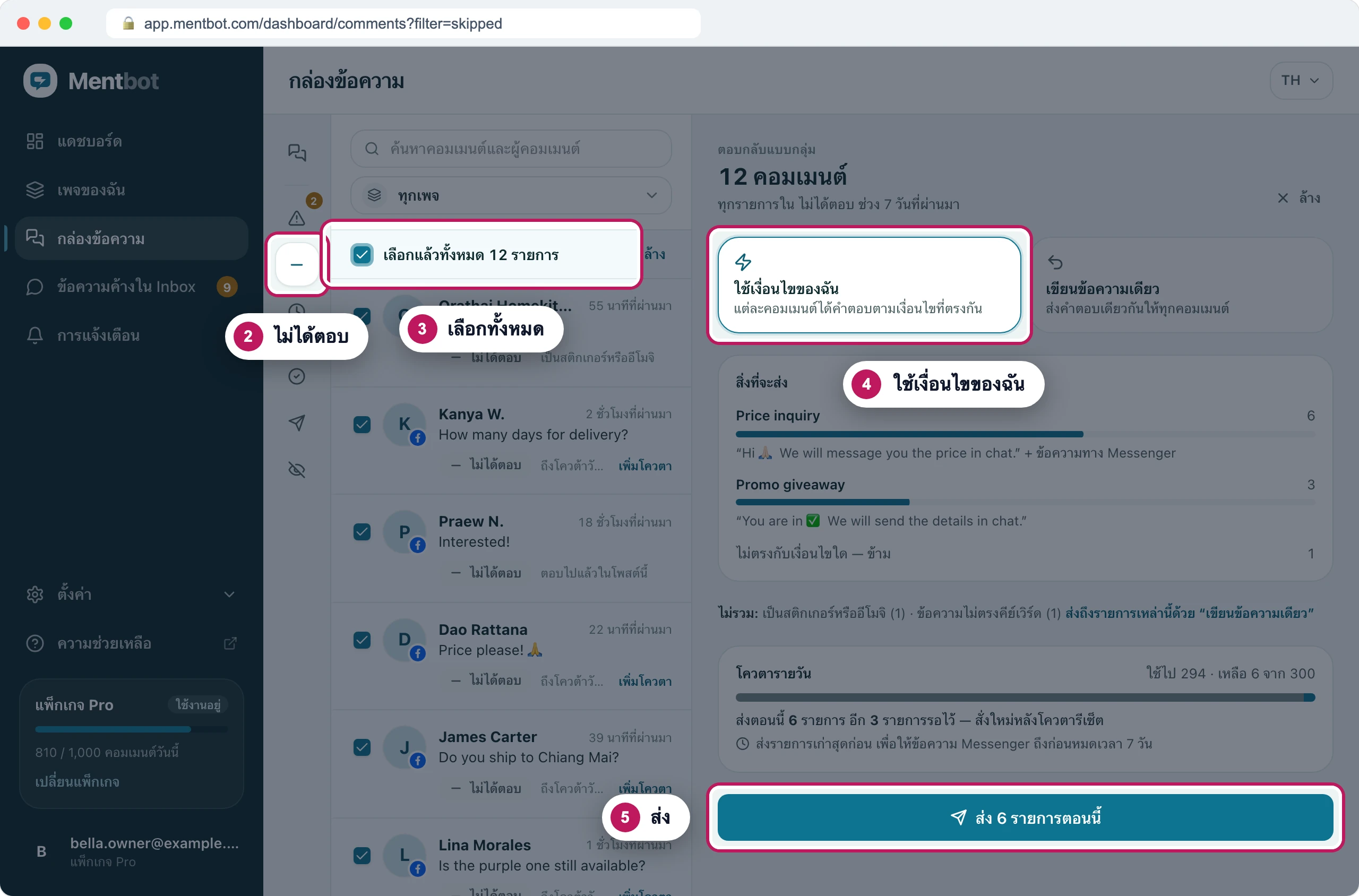Click the comment search input field
The image size is (1359, 896).
[511, 149]
